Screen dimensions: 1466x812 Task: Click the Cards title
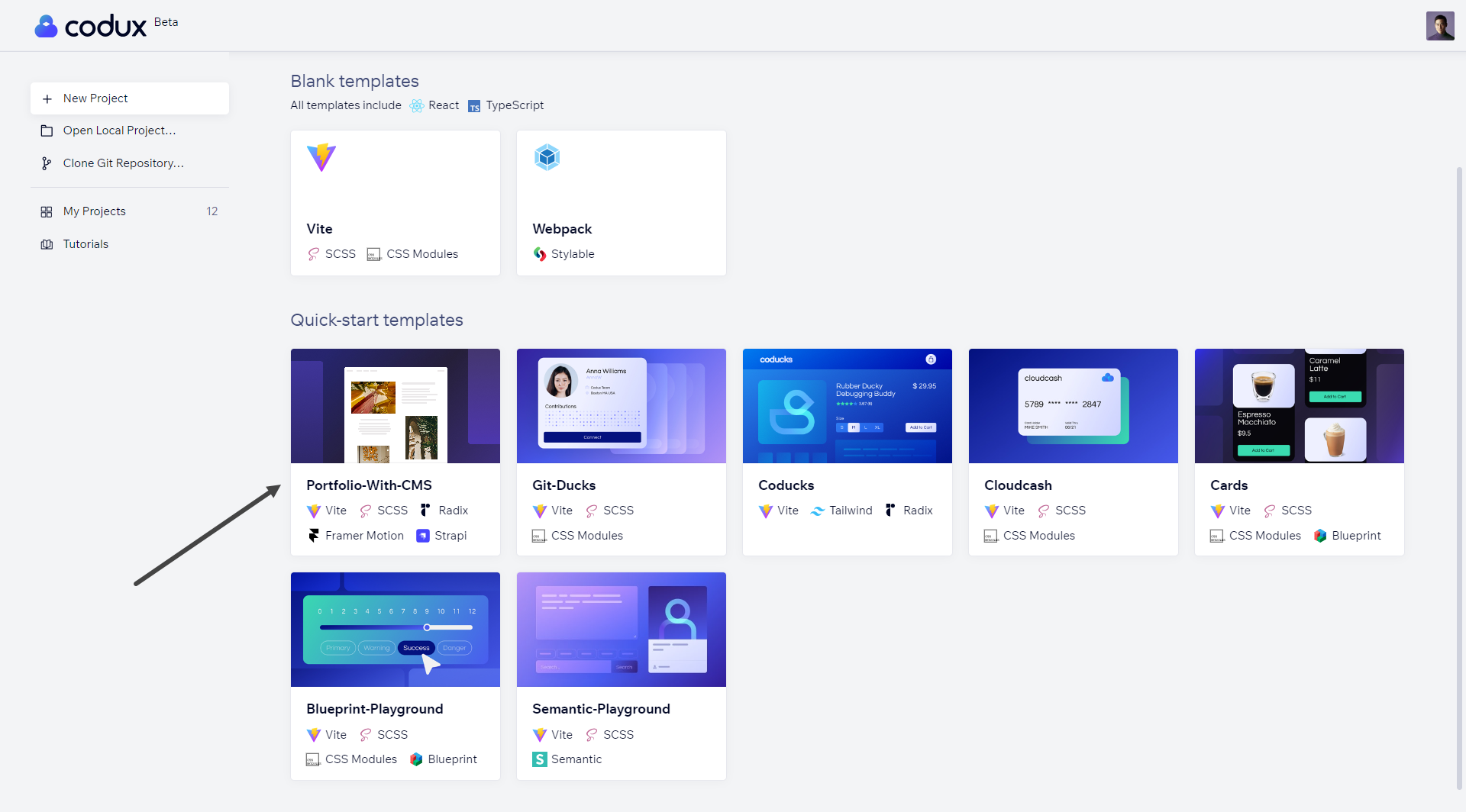(x=1229, y=485)
